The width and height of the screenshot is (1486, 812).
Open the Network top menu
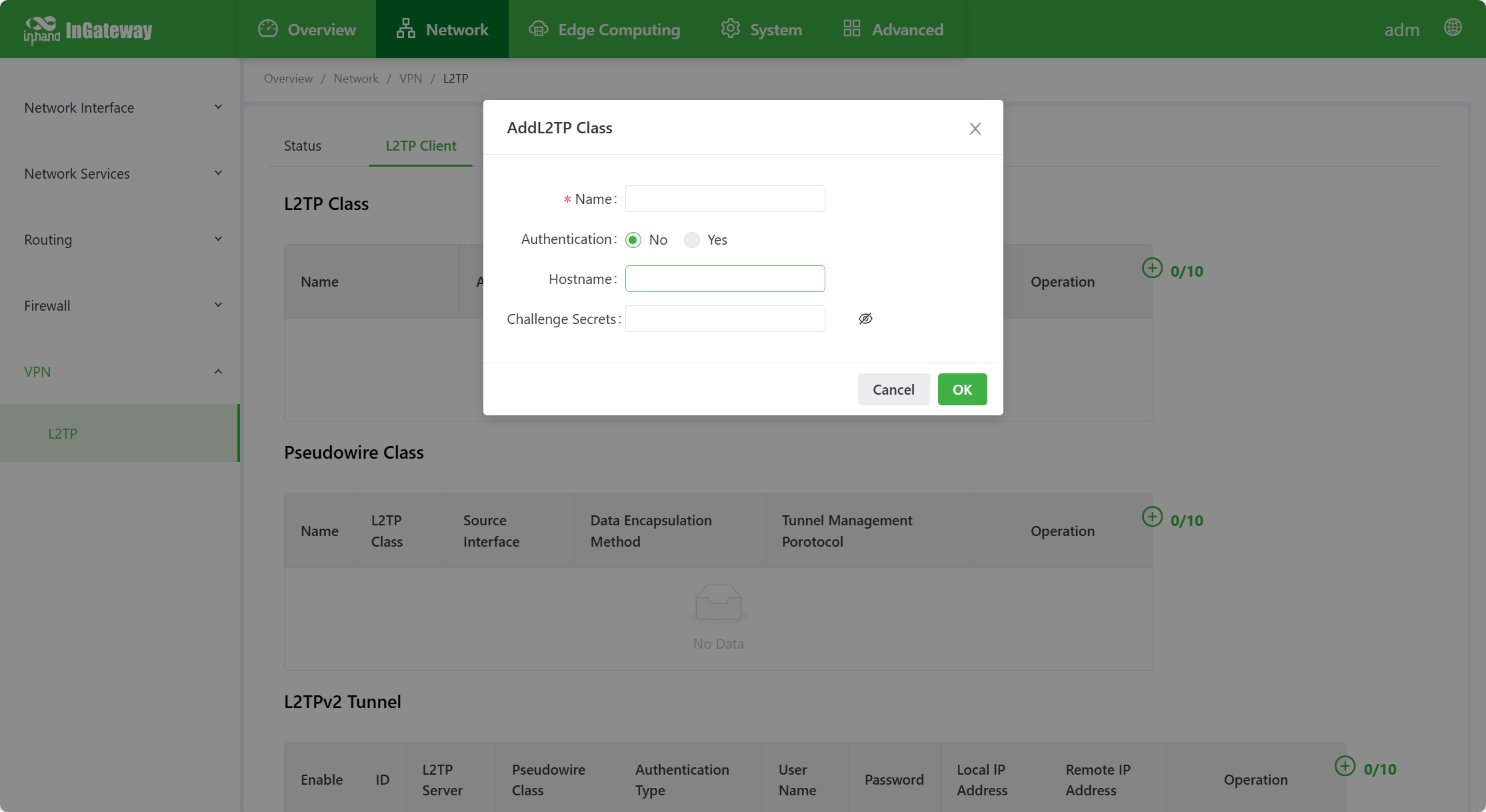[442, 29]
